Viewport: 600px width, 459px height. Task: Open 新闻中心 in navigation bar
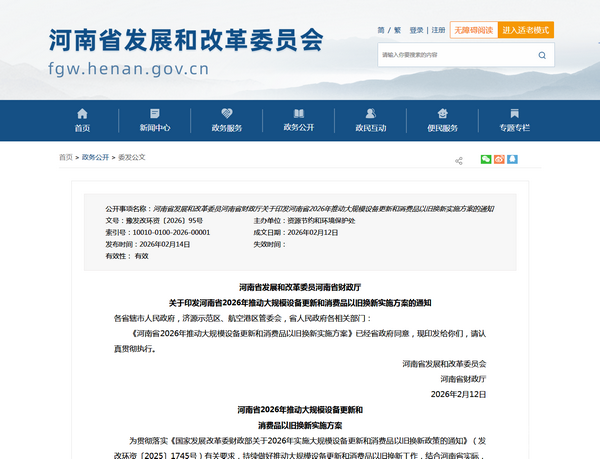[x=155, y=120]
